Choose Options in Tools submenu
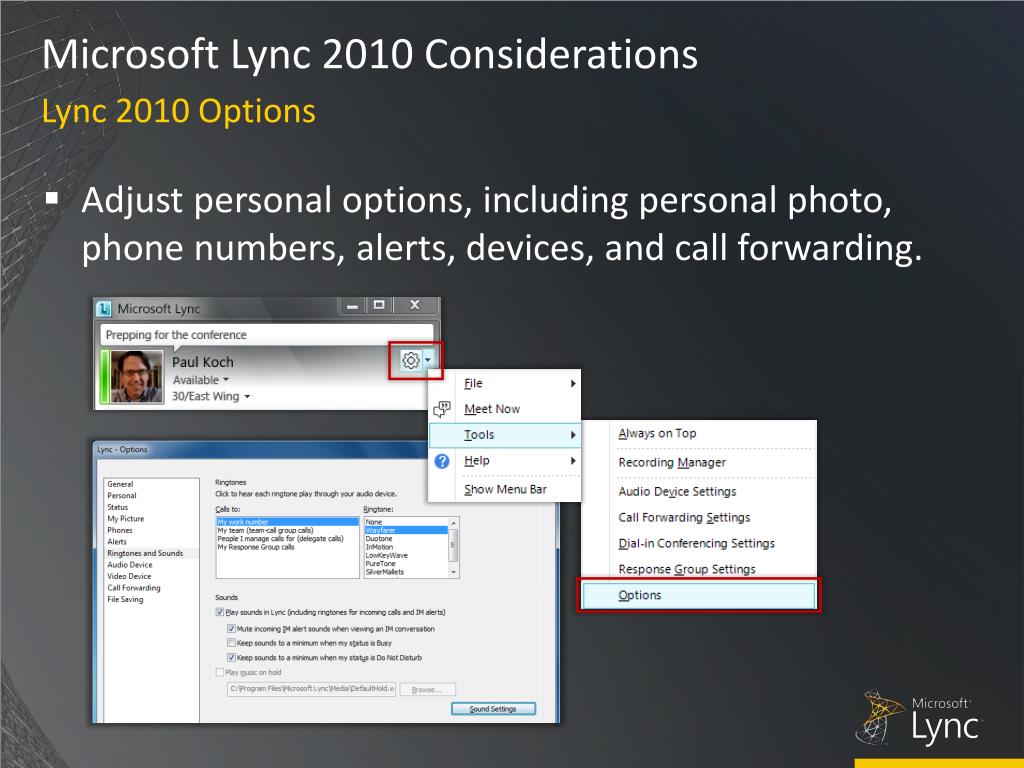 pyautogui.click(x=699, y=595)
